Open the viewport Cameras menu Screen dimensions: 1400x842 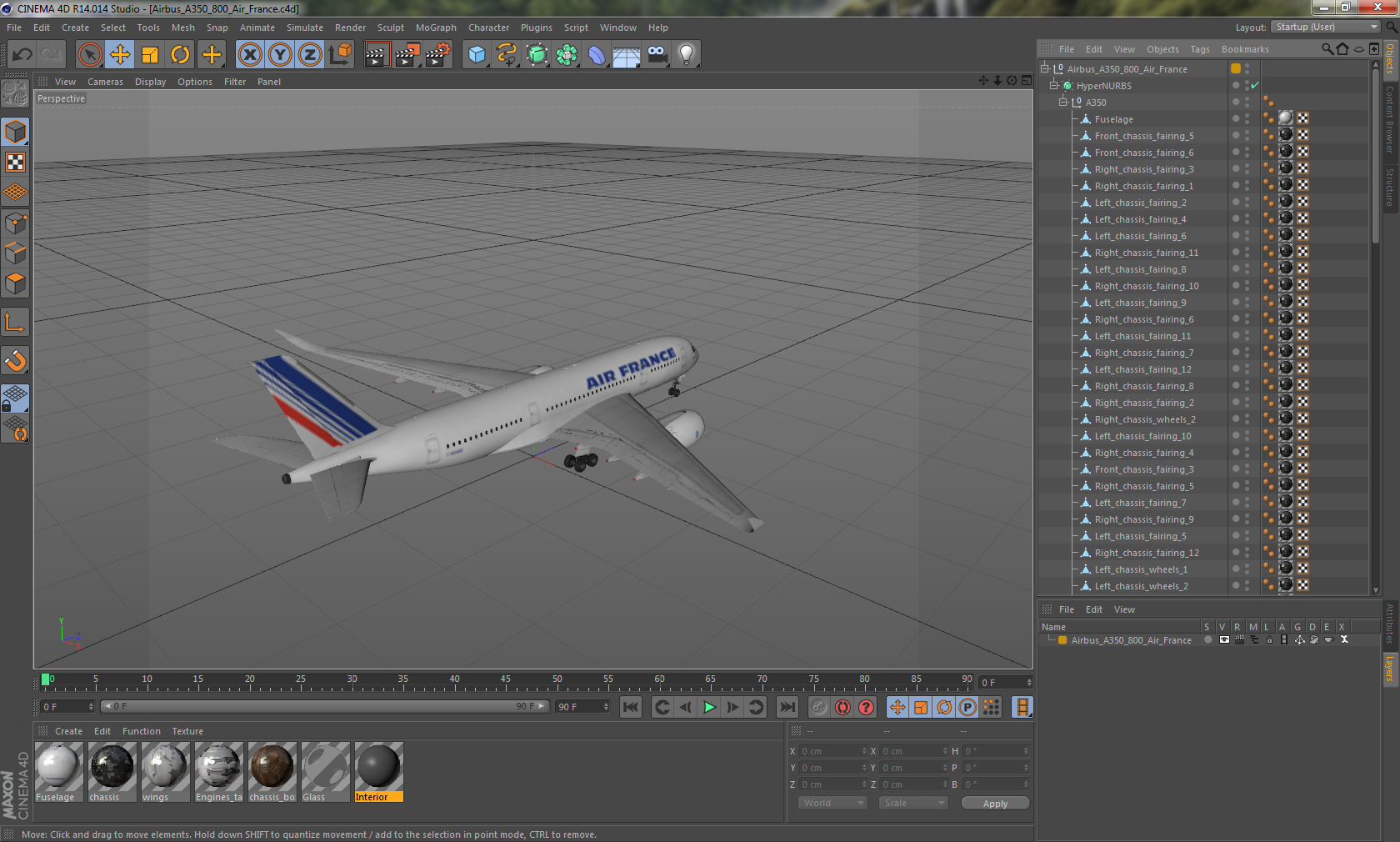(105, 82)
